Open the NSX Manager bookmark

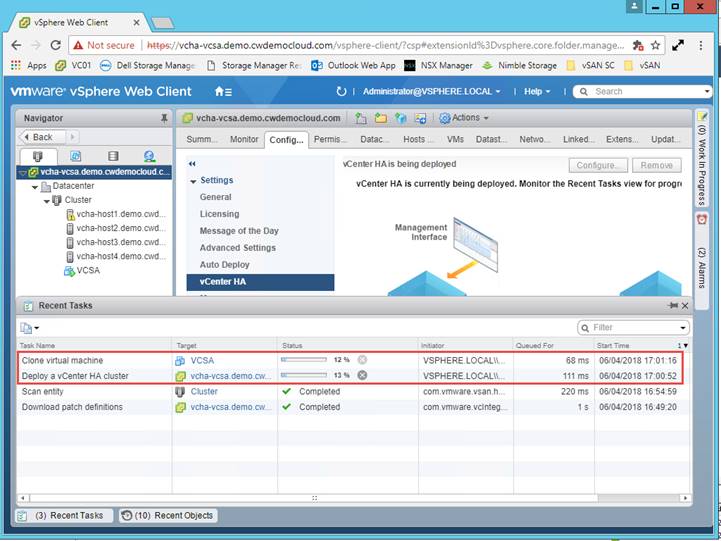pos(438,65)
